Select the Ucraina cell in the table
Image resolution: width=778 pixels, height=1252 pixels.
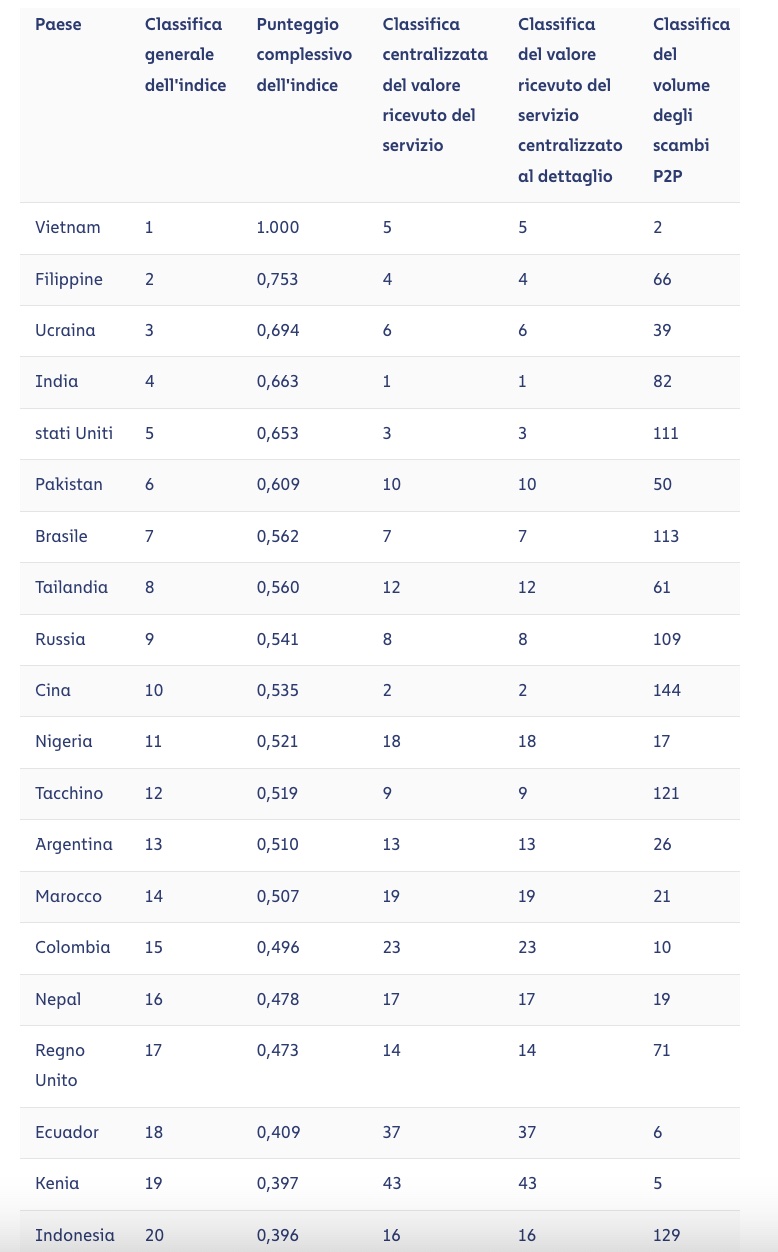(x=65, y=330)
